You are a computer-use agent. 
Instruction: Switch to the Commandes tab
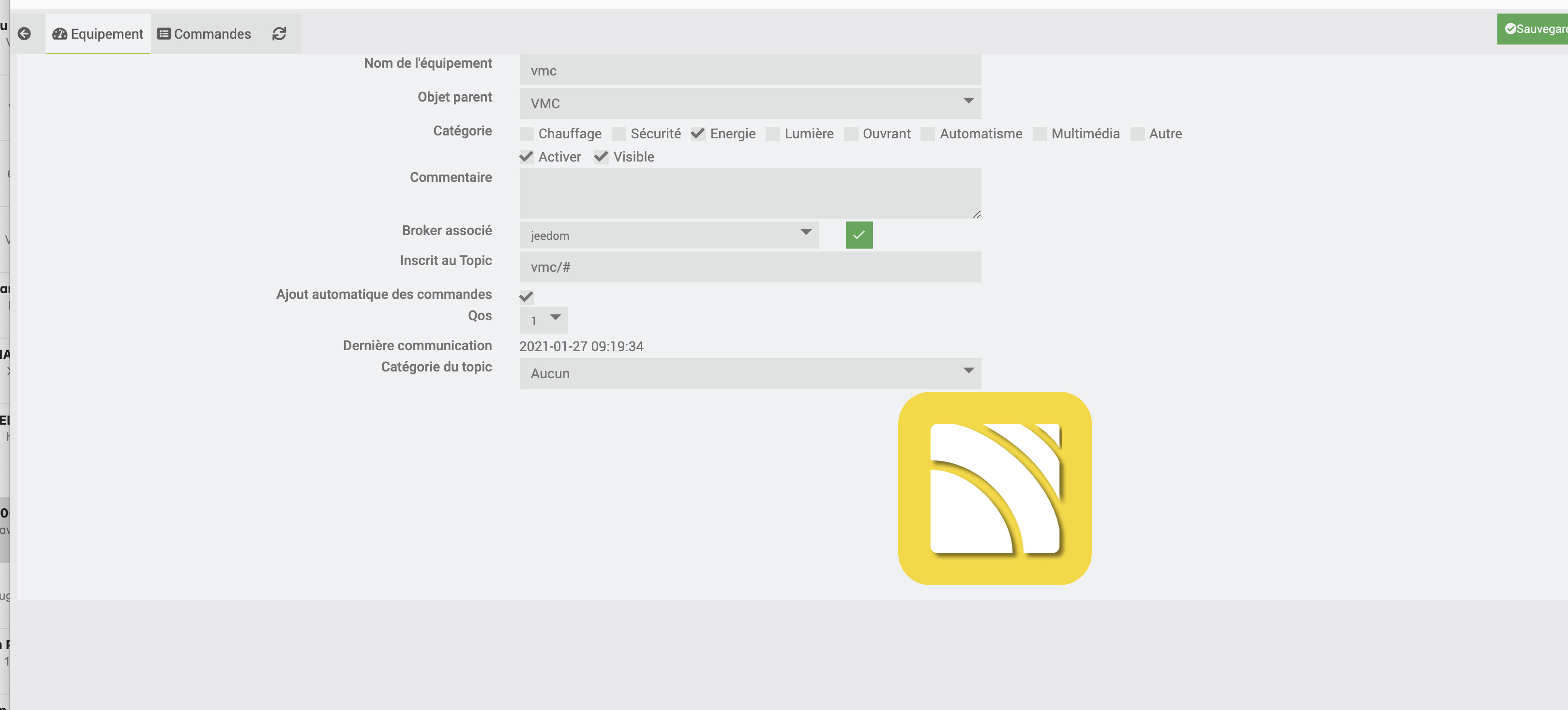(x=205, y=33)
